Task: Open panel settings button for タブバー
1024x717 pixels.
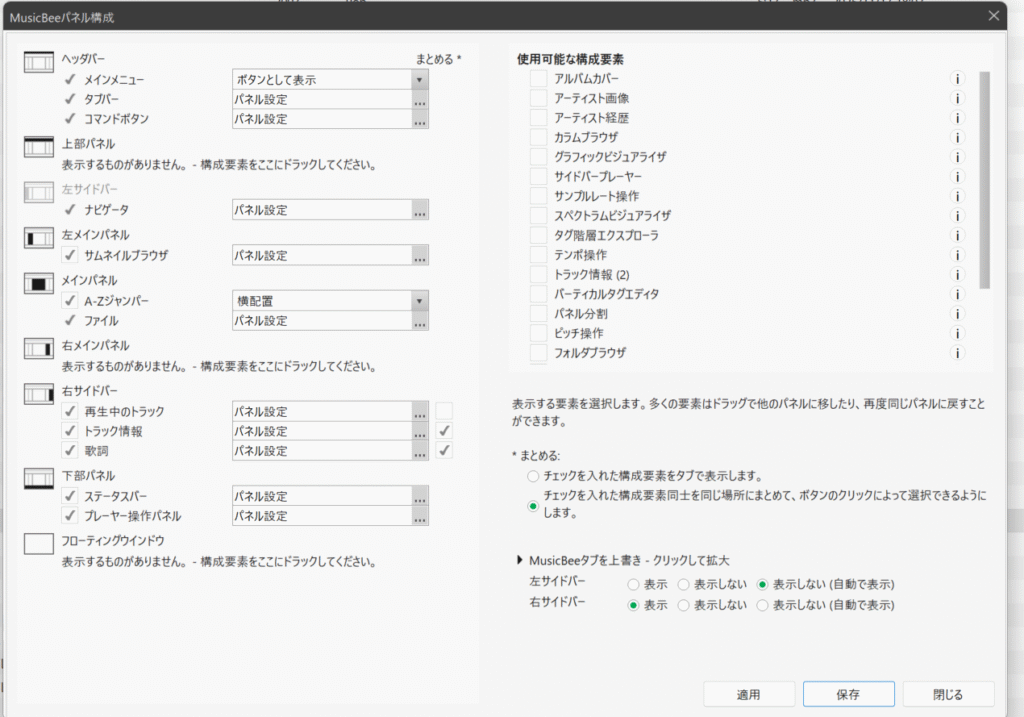Action: [x=420, y=100]
